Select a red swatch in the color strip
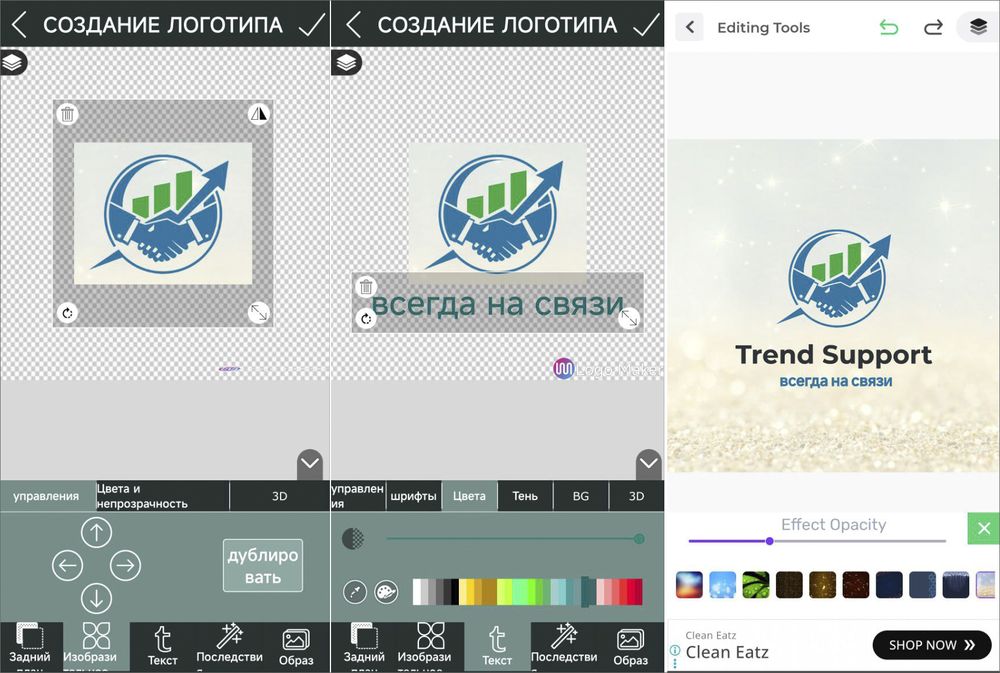The width and height of the screenshot is (1000, 673). [x=634, y=592]
